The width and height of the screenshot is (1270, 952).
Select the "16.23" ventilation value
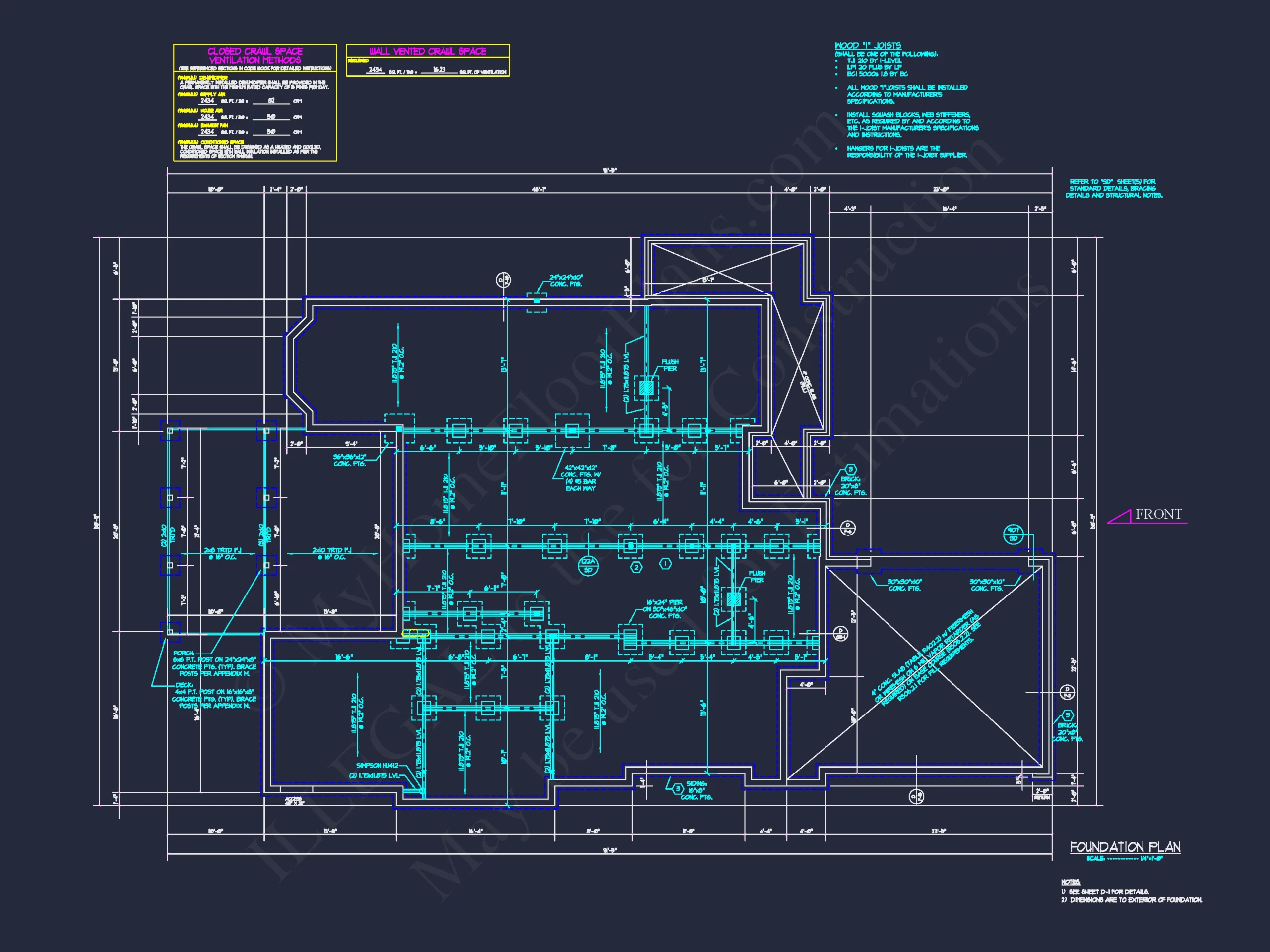click(x=439, y=69)
